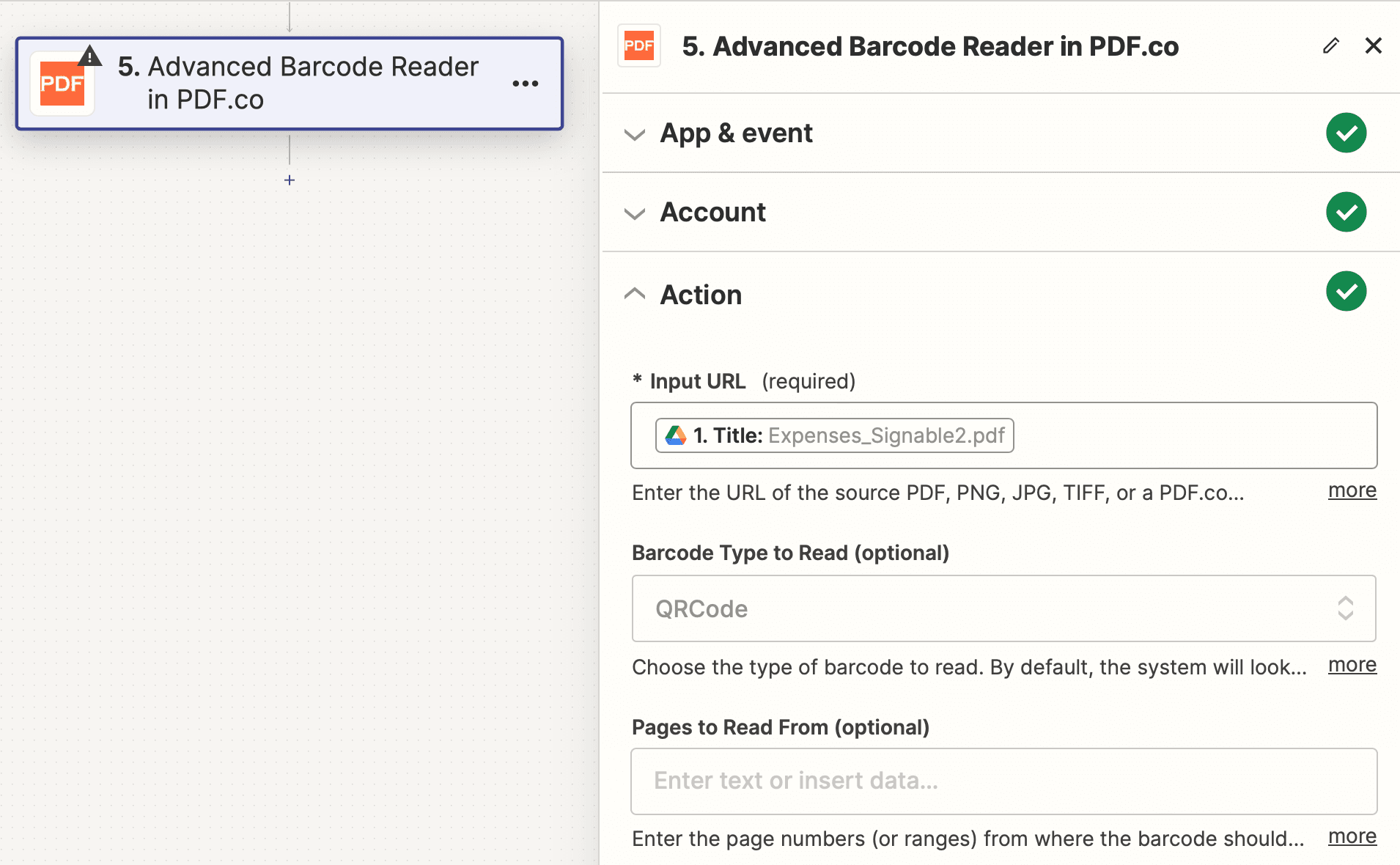Click the PDF.co icon on step 5 card
This screenshot has width=1400, height=865.
click(x=62, y=83)
